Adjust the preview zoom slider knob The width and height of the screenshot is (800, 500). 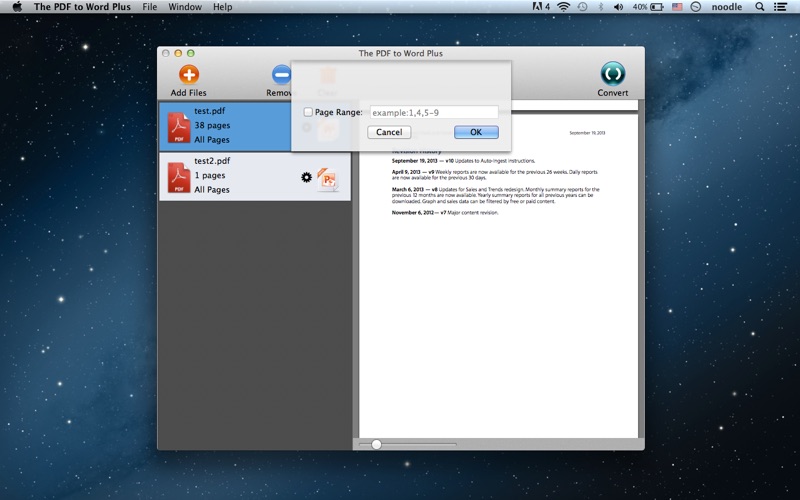(376, 444)
